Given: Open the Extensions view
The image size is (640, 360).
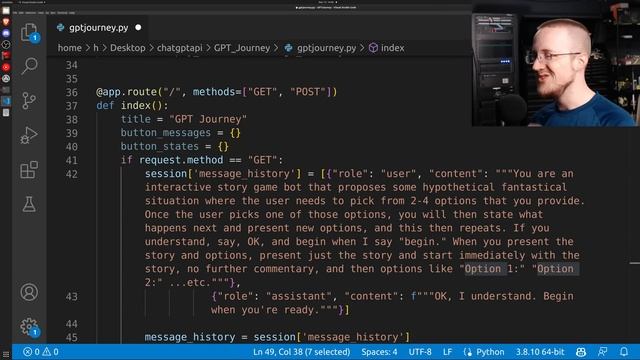Looking at the screenshot, I should click(x=29, y=170).
